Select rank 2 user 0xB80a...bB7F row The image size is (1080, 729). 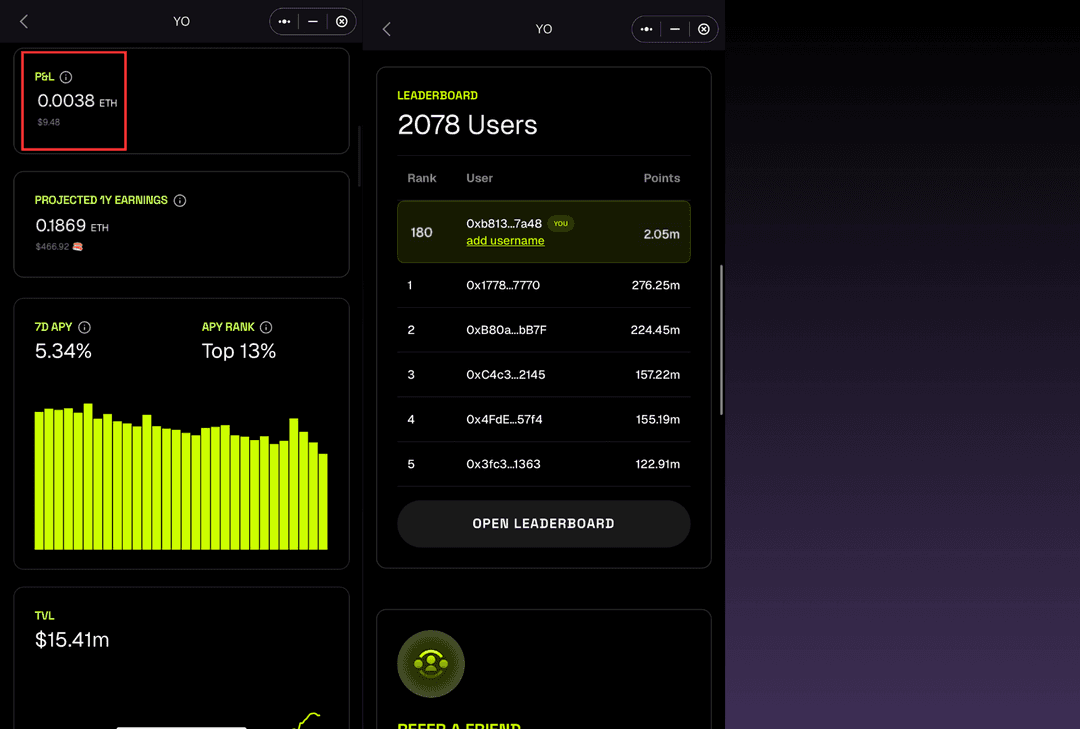pos(543,330)
